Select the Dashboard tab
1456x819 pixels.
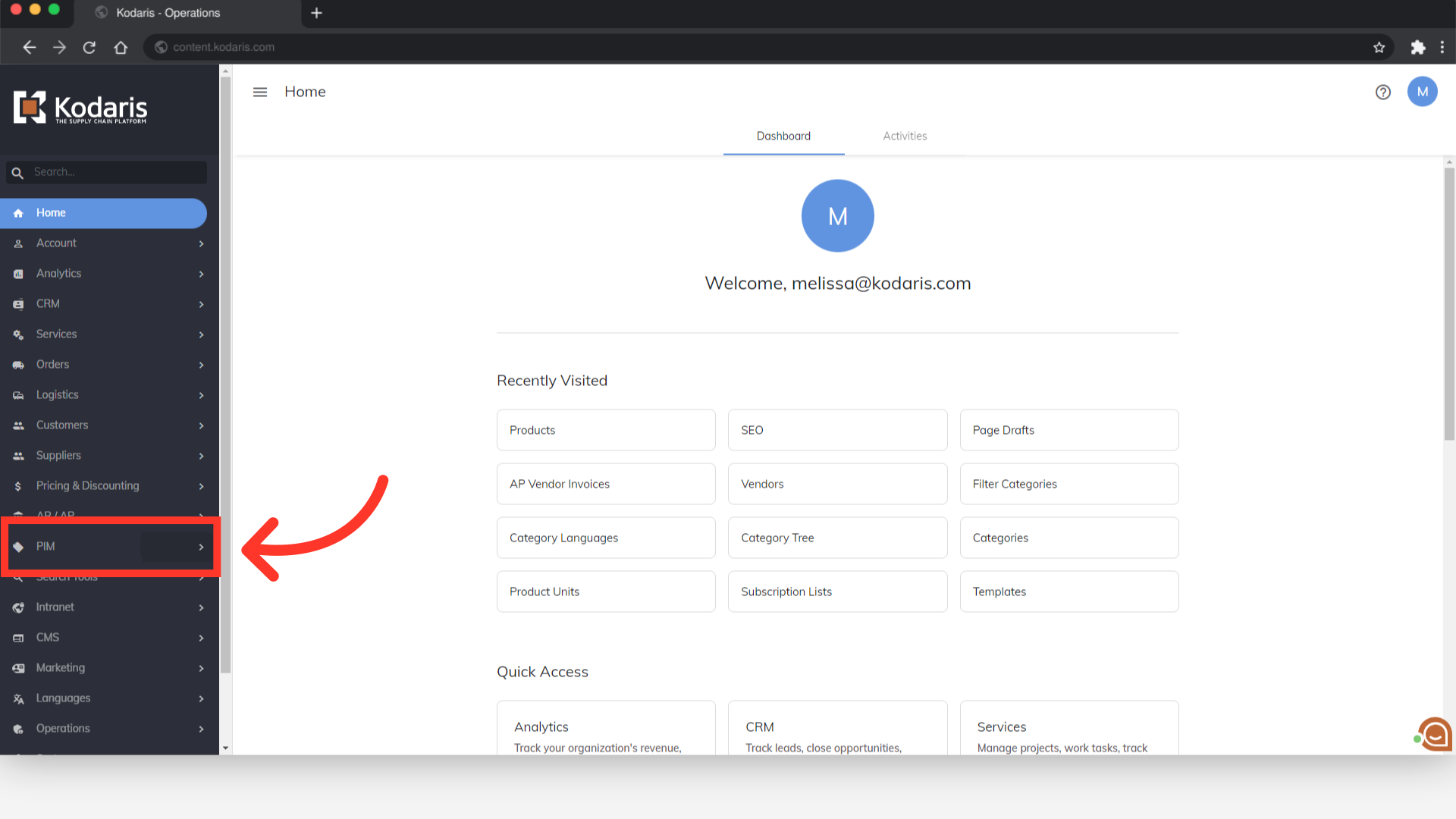coord(783,136)
